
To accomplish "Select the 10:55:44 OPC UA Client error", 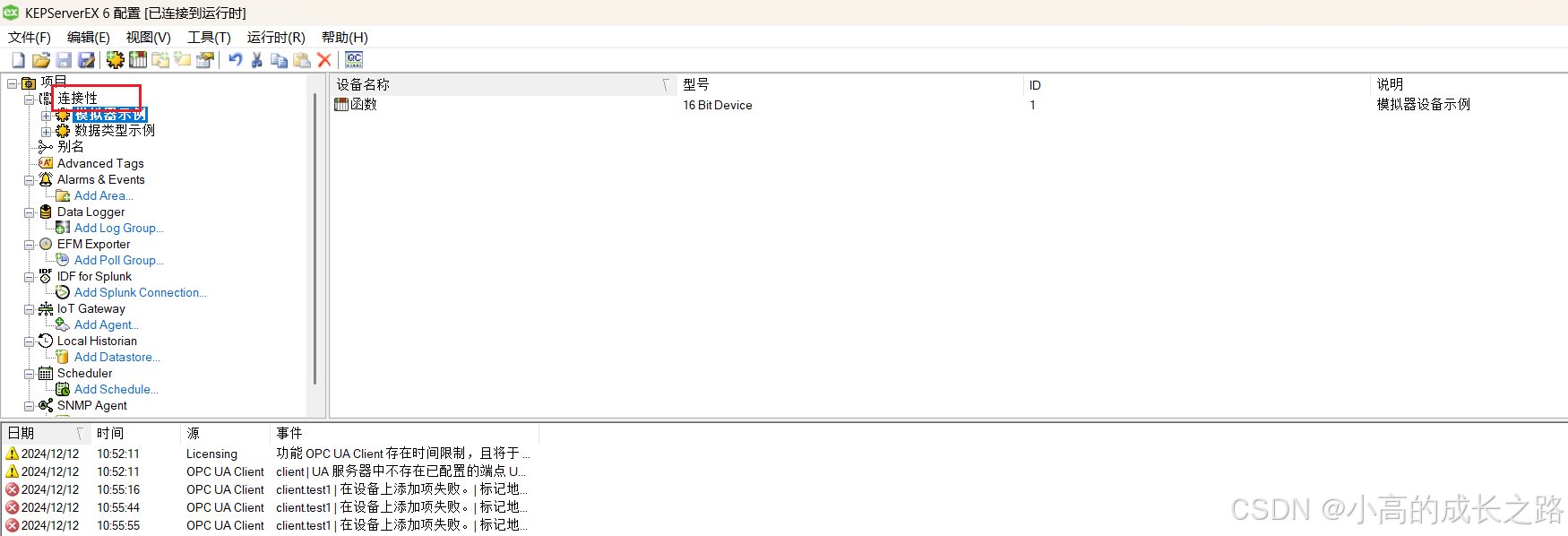I will tap(269, 507).
